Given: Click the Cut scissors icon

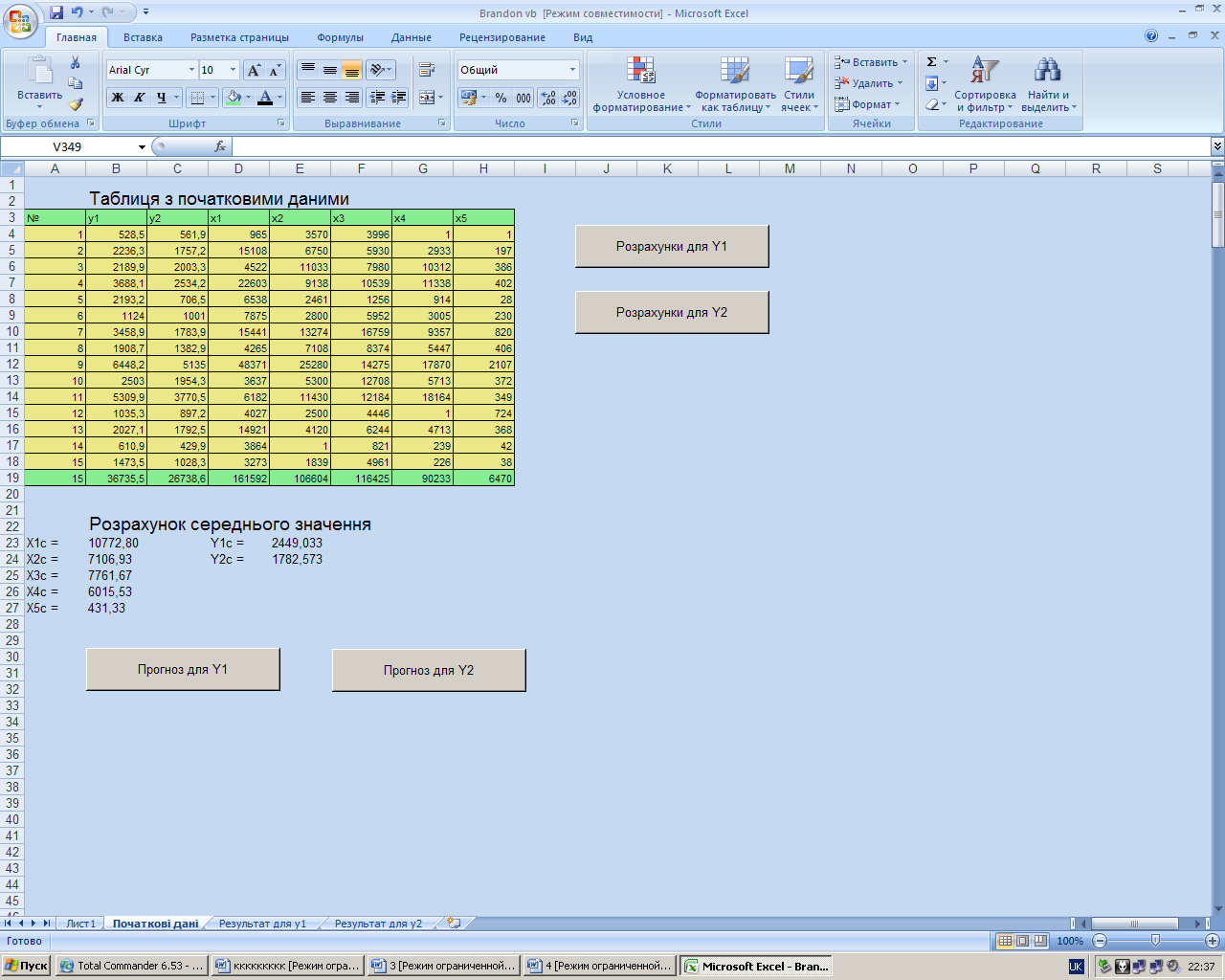Looking at the screenshot, I should [x=76, y=62].
